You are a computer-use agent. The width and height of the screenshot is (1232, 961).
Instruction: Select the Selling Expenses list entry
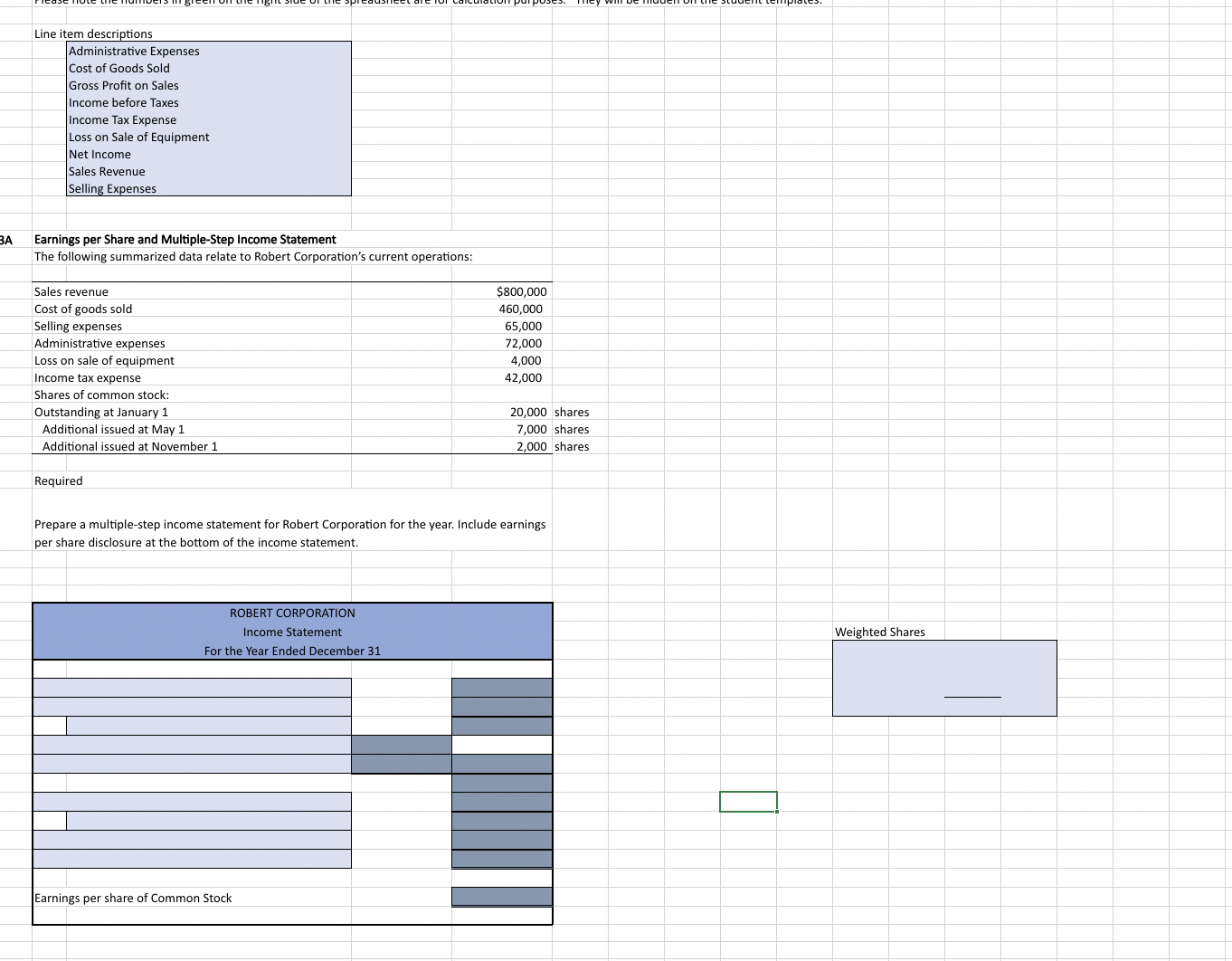pyautogui.click(x=111, y=188)
